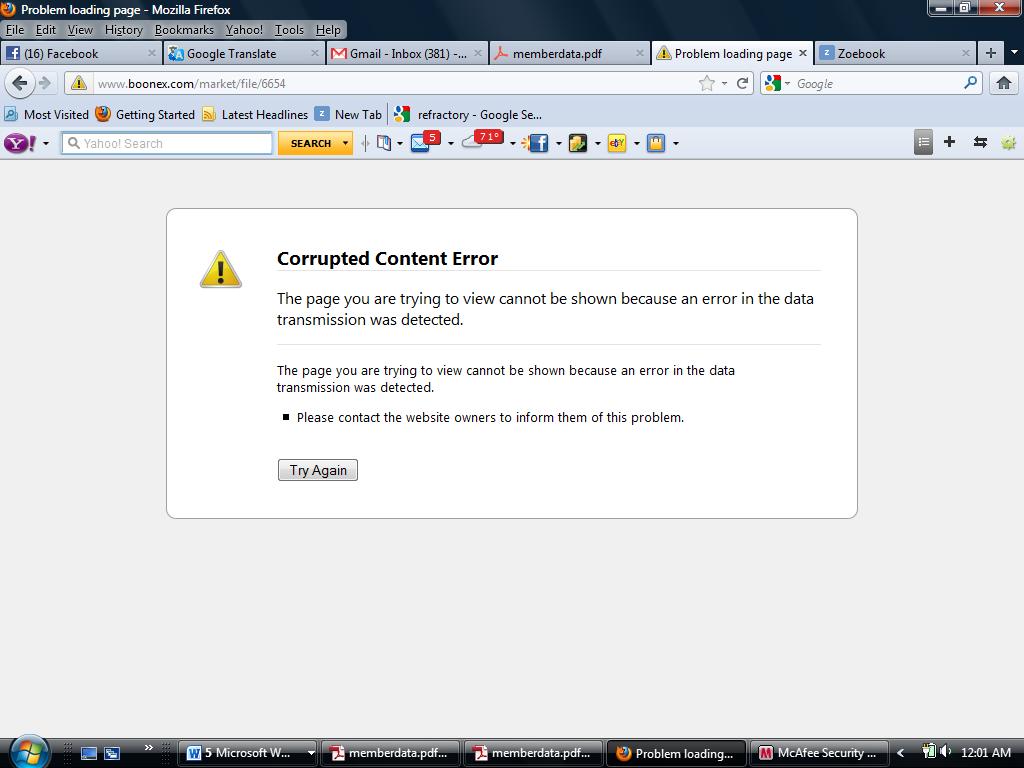Show hidden tray icons arrow

901,752
